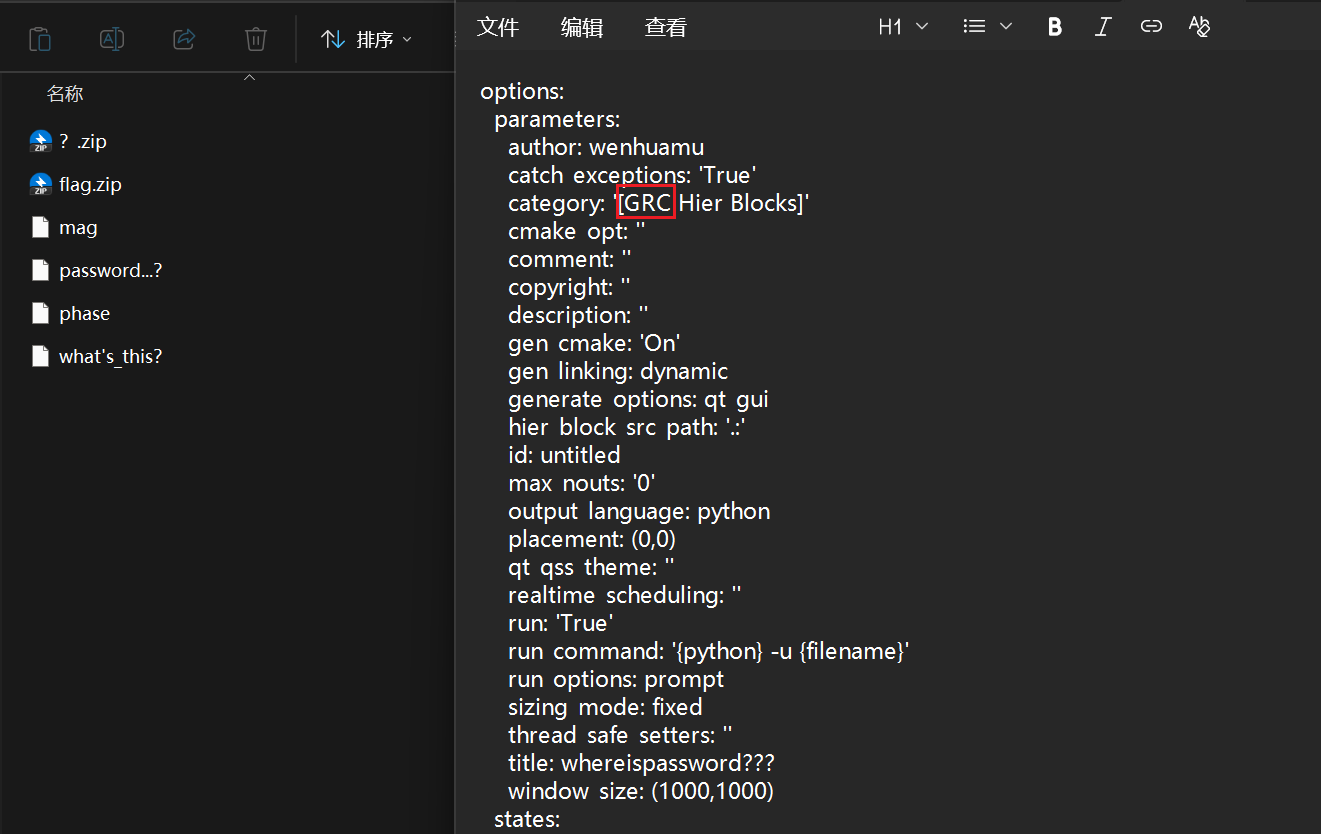
Task: Click the 名称 column header
Action: 65,94
